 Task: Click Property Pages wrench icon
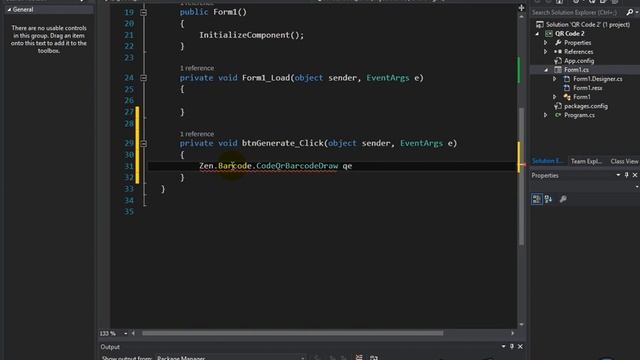coord(563,199)
